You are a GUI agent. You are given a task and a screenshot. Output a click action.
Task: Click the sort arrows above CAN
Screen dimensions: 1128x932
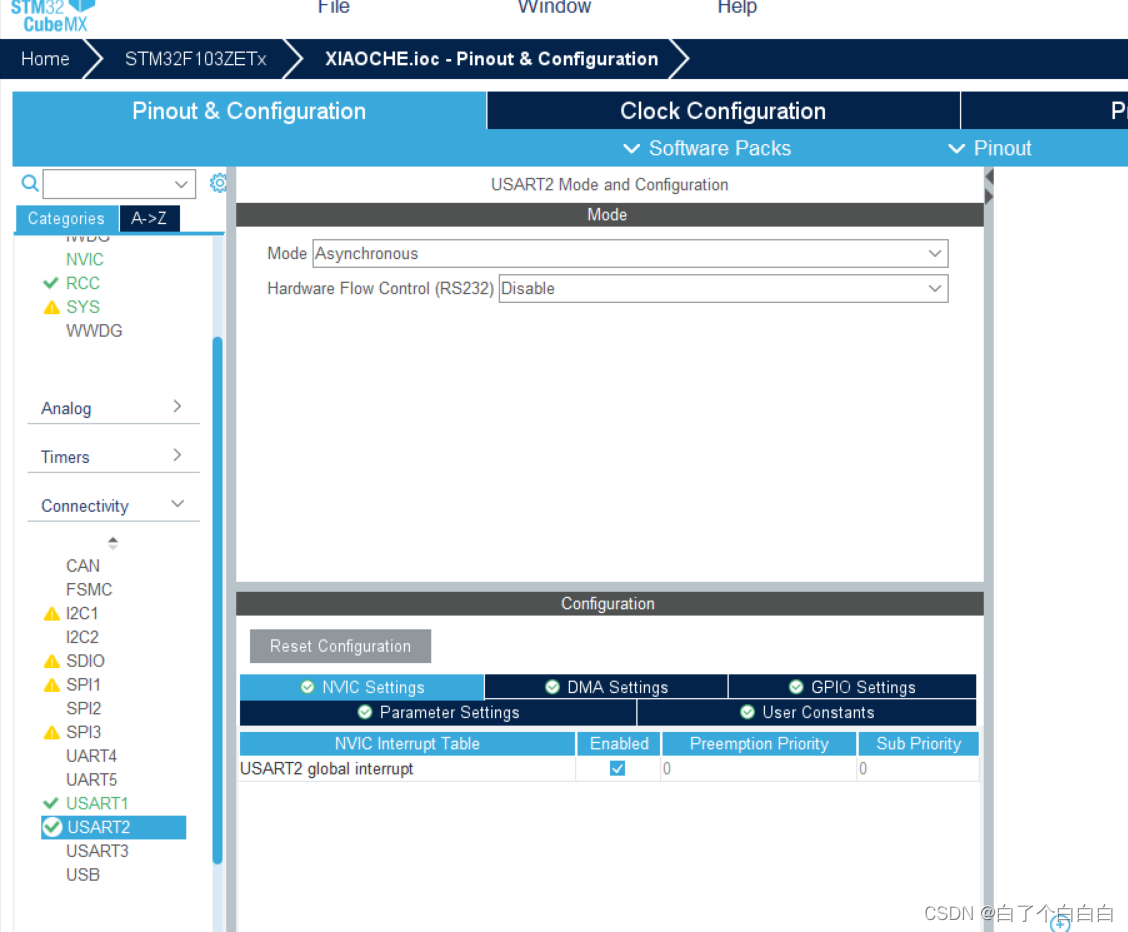[x=113, y=543]
